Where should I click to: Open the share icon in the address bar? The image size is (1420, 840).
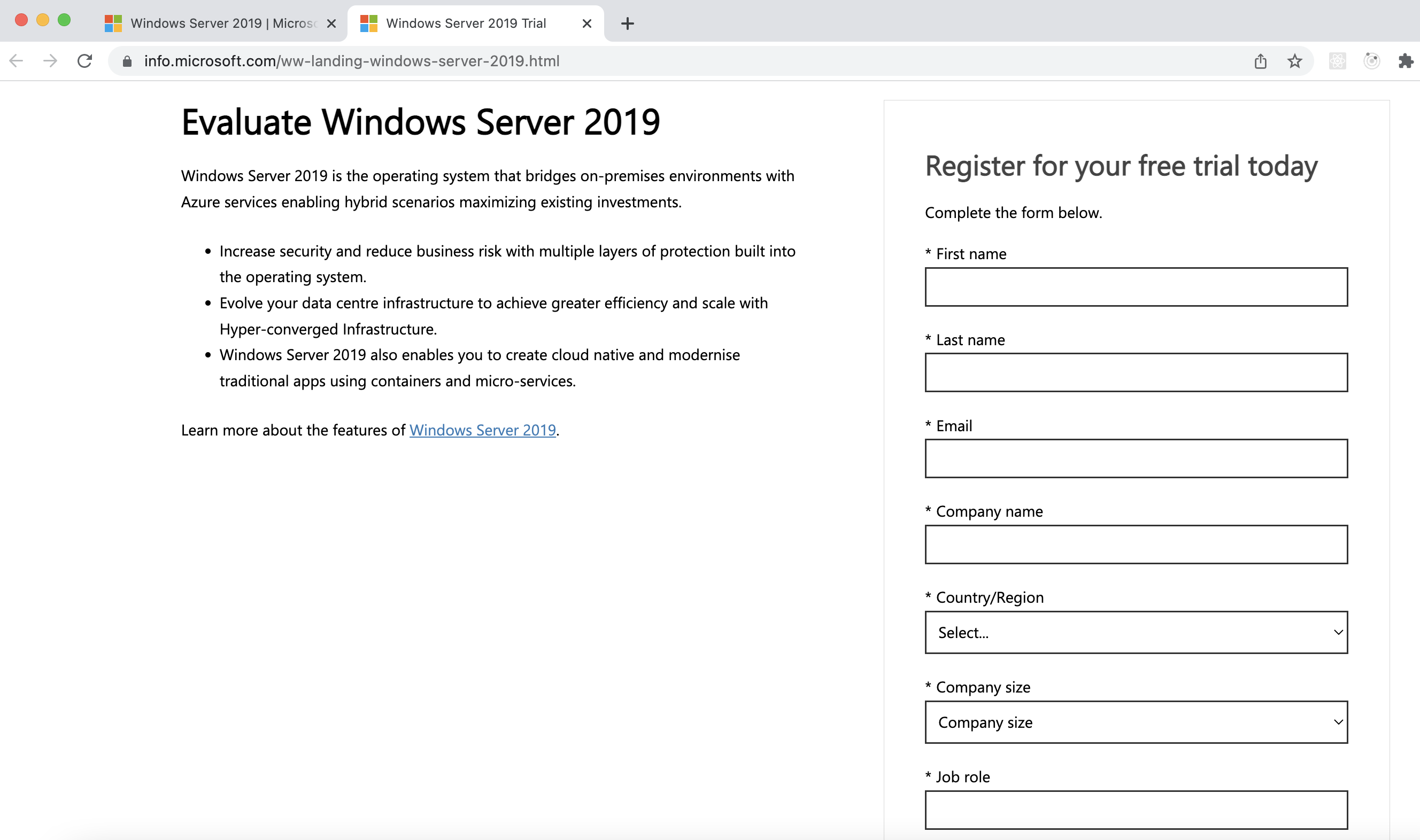coord(1260,60)
